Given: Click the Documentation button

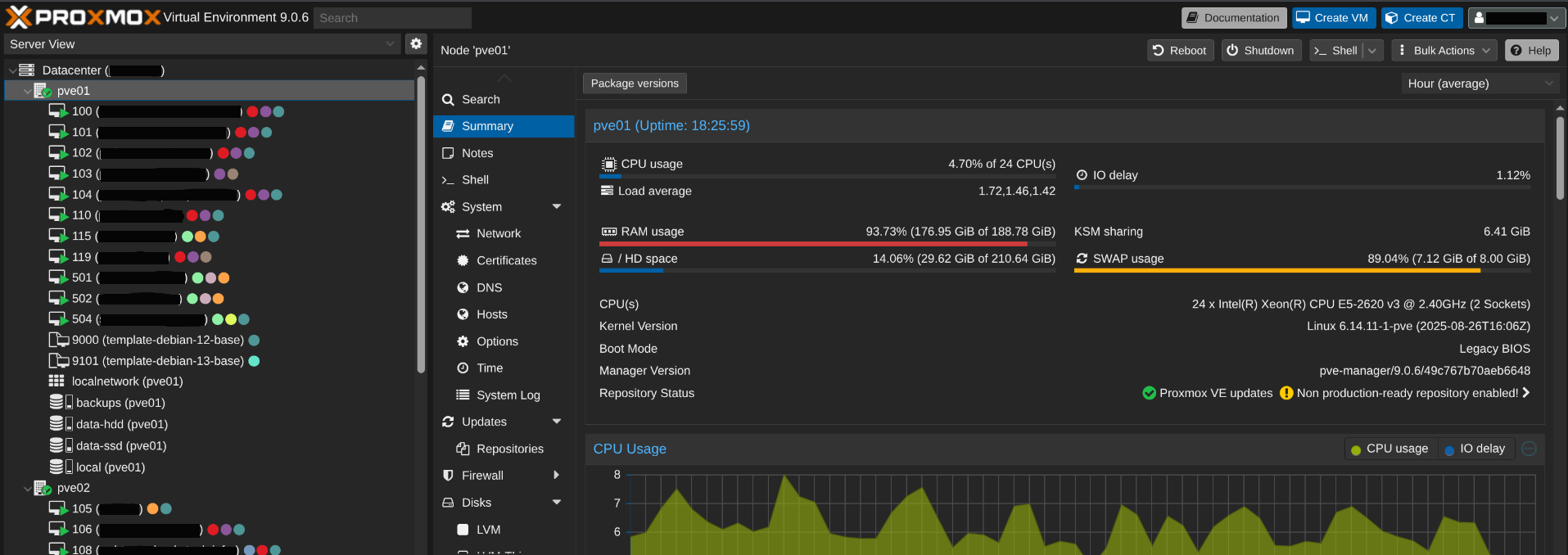Looking at the screenshot, I should click(x=1234, y=17).
